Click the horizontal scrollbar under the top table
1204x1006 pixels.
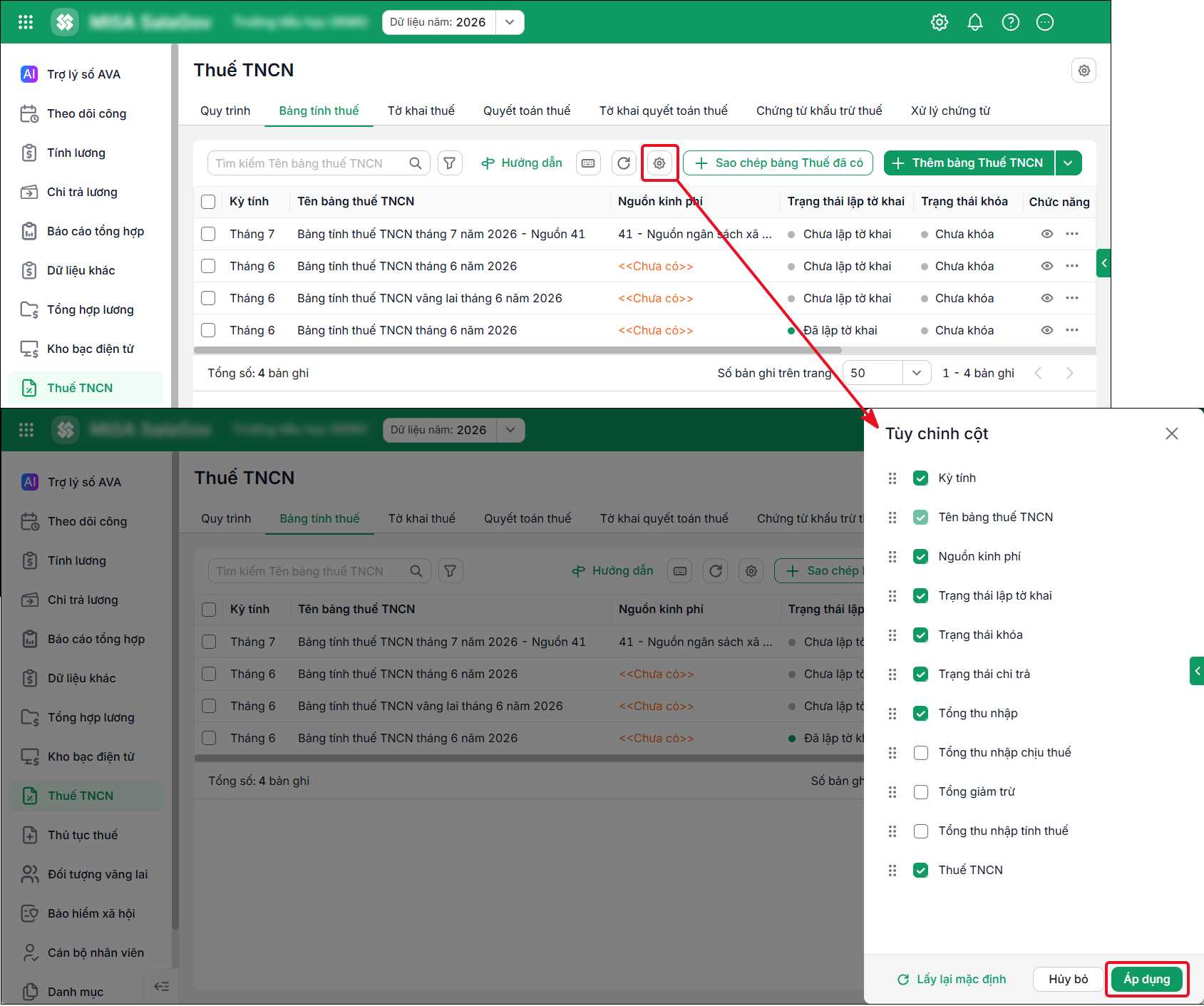[518, 350]
